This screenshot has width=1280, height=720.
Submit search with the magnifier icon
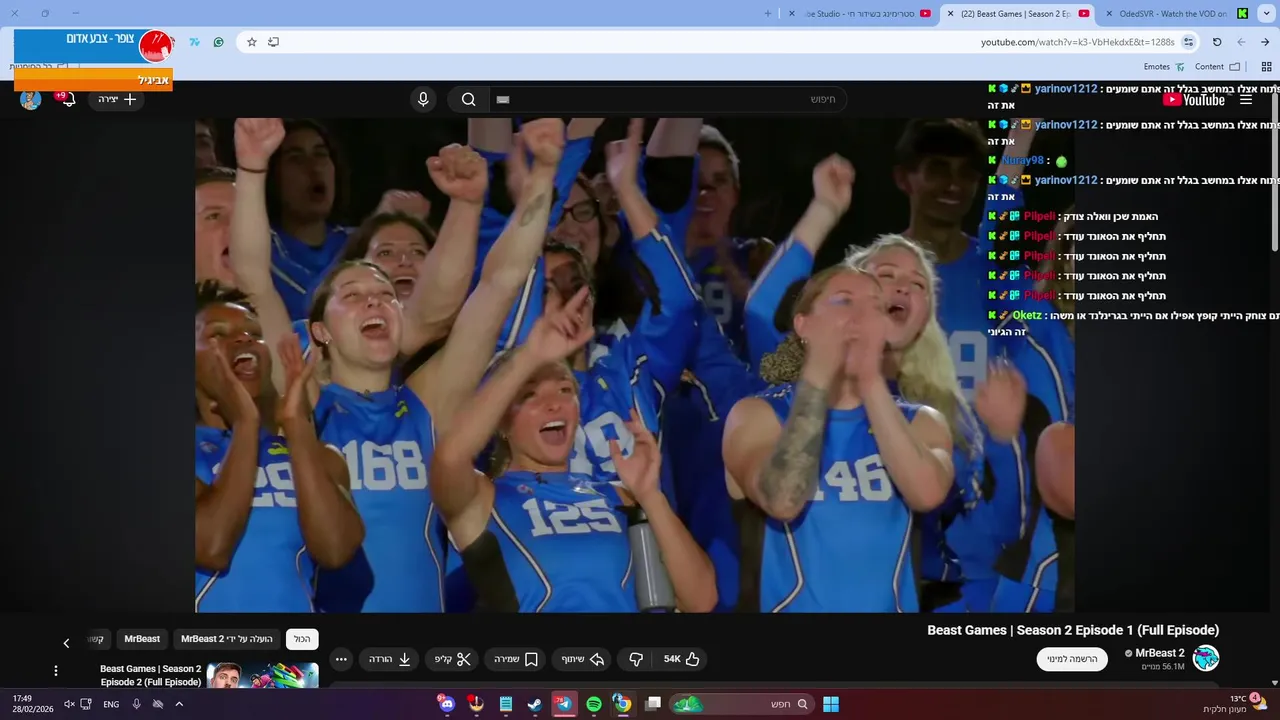(x=468, y=99)
